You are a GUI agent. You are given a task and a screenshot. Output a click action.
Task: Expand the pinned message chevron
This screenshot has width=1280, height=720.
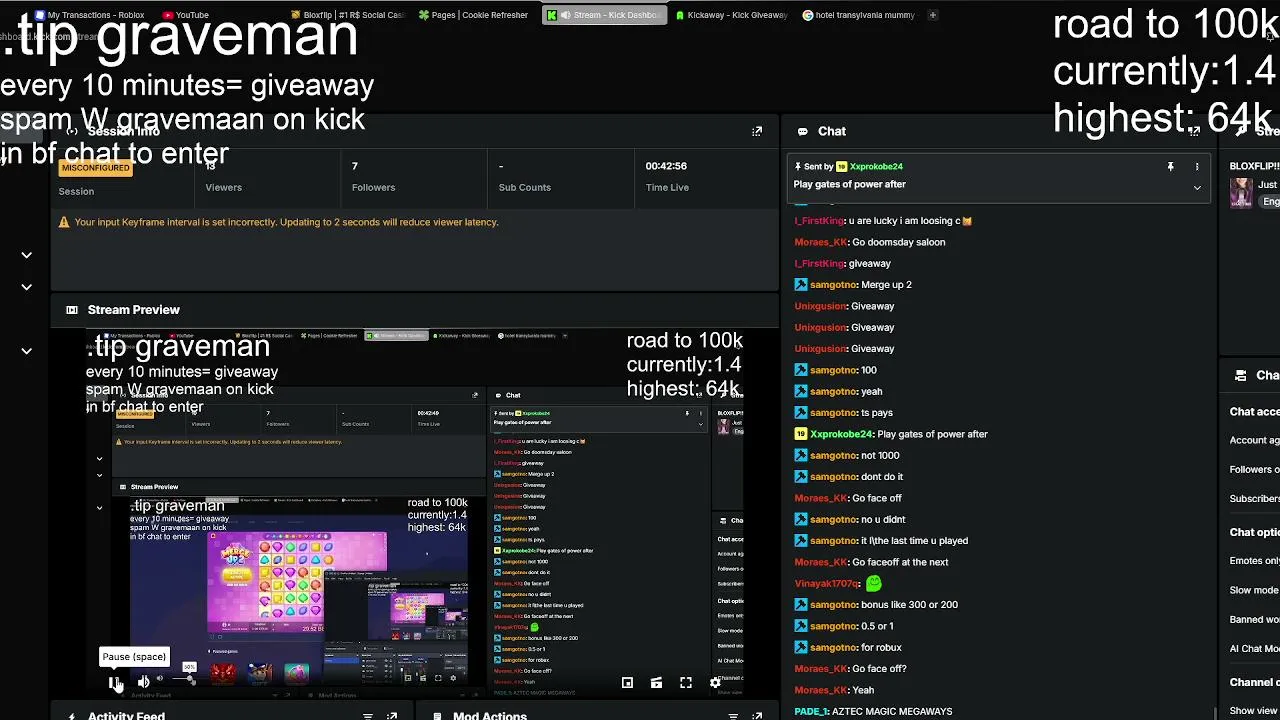tap(1197, 187)
